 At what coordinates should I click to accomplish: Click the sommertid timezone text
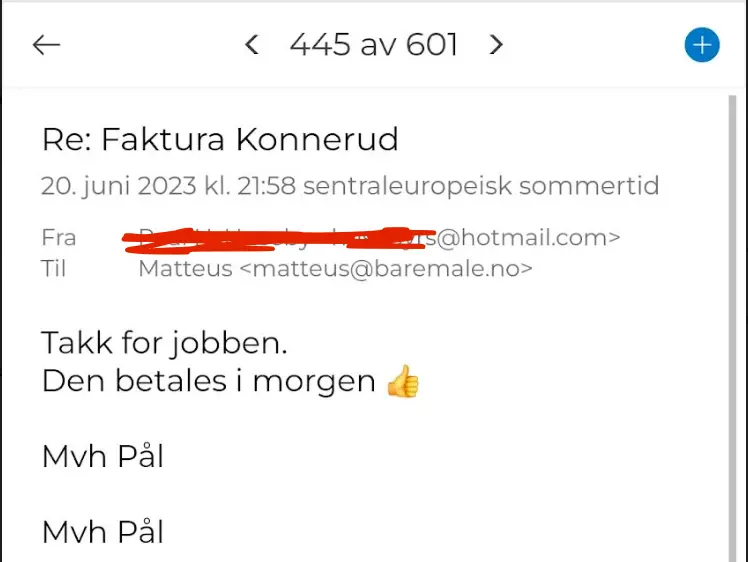pyautogui.click(x=589, y=186)
